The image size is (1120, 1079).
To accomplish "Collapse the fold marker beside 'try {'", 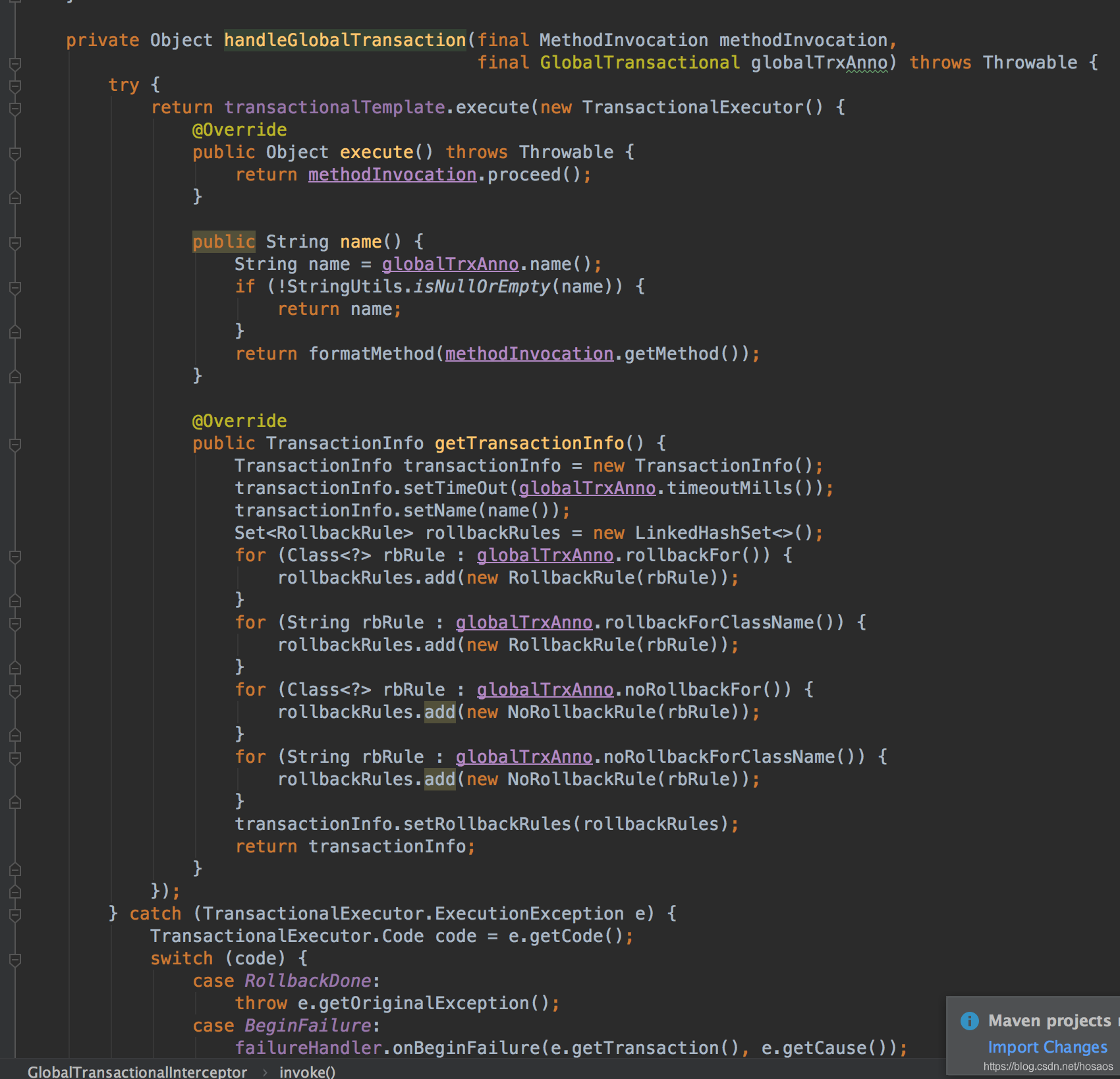I will (15, 86).
